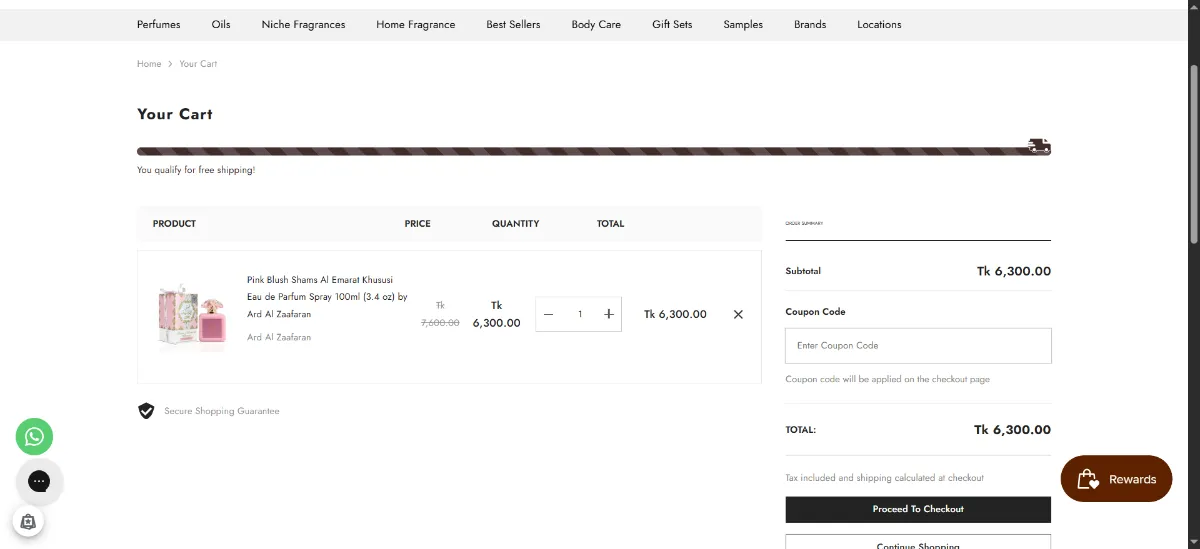Click the breadcrumb chevron separator
The width and height of the screenshot is (1200, 549).
pyautogui.click(x=171, y=64)
